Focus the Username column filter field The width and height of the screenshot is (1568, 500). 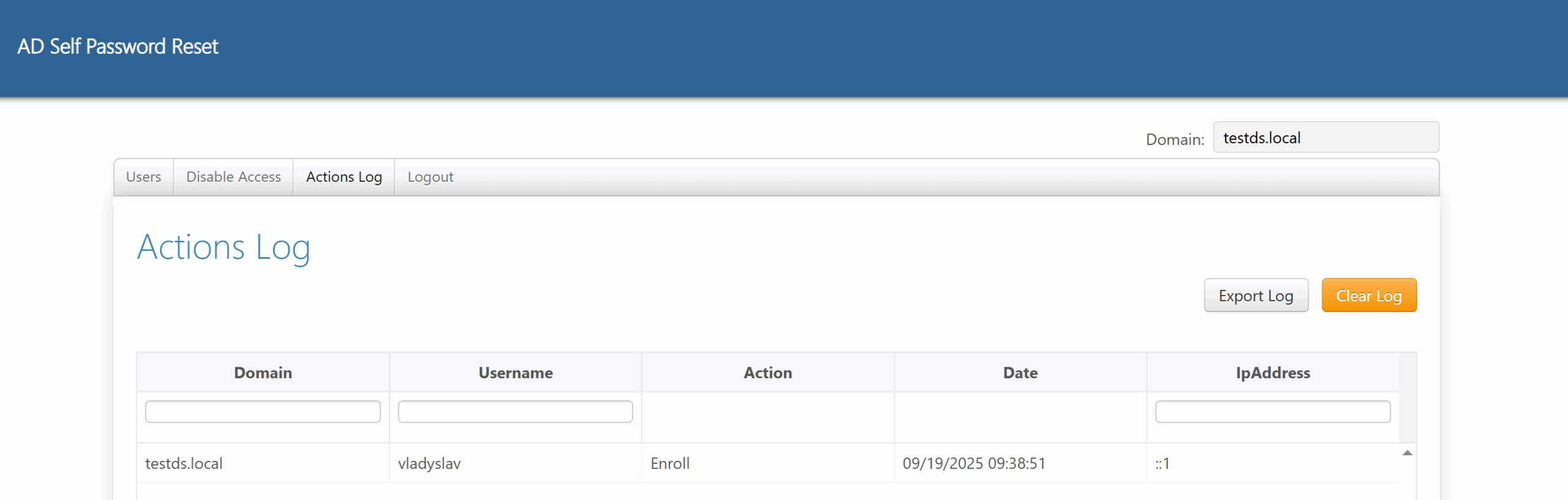(x=515, y=412)
